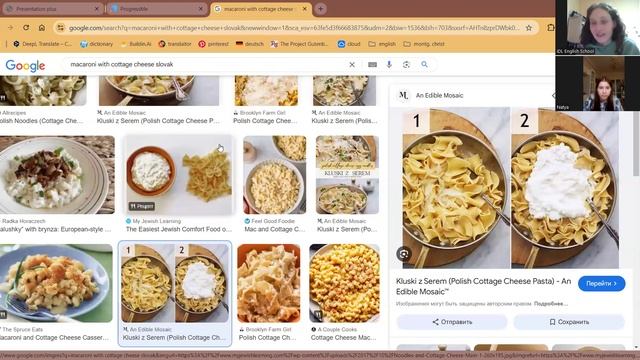Click the large preview image of pasta pans
This screenshot has height=360, width=640.
[510, 188]
